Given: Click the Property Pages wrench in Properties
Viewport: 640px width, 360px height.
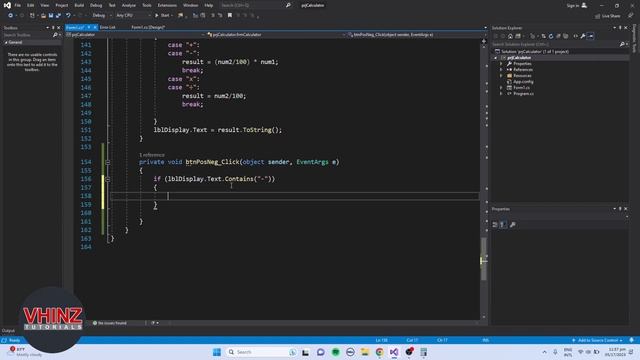Looking at the screenshot, I should [513, 225].
